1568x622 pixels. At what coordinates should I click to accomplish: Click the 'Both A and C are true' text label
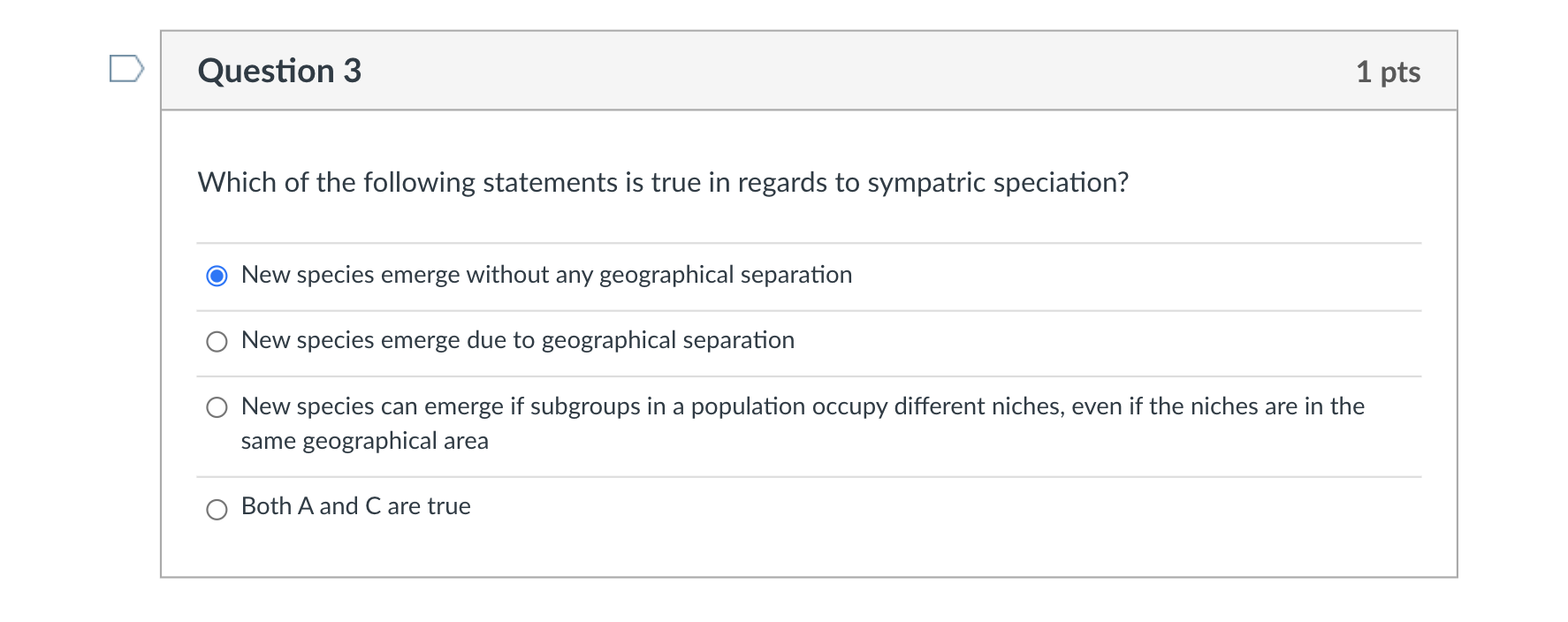[x=355, y=506]
